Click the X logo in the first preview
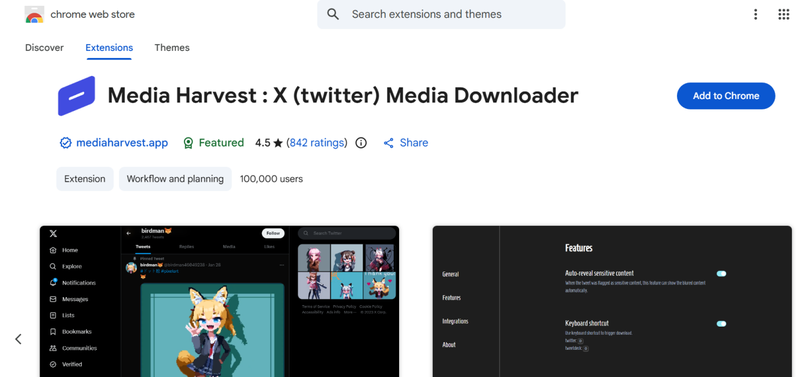The width and height of the screenshot is (800, 377). (x=53, y=234)
